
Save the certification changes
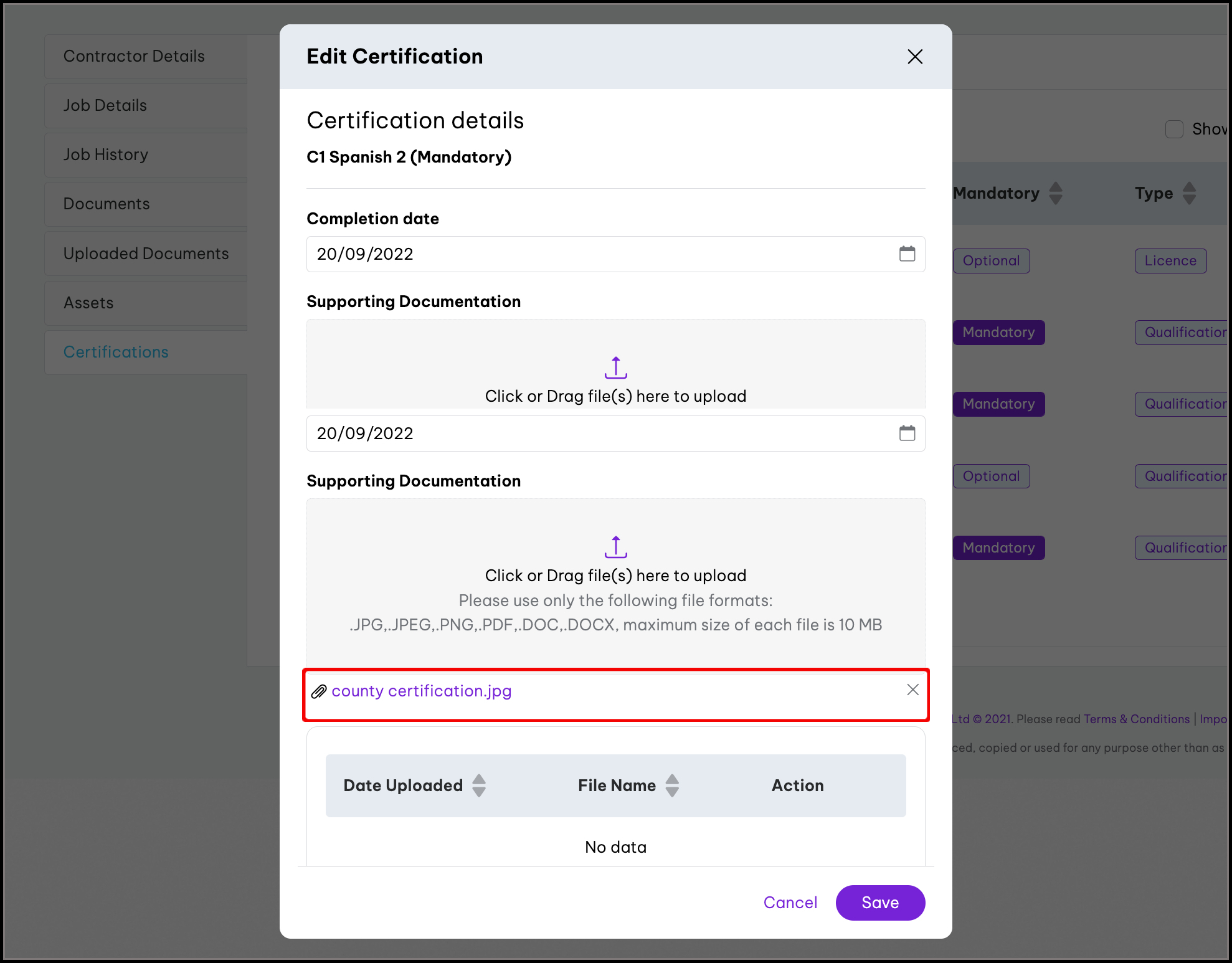tap(880, 903)
